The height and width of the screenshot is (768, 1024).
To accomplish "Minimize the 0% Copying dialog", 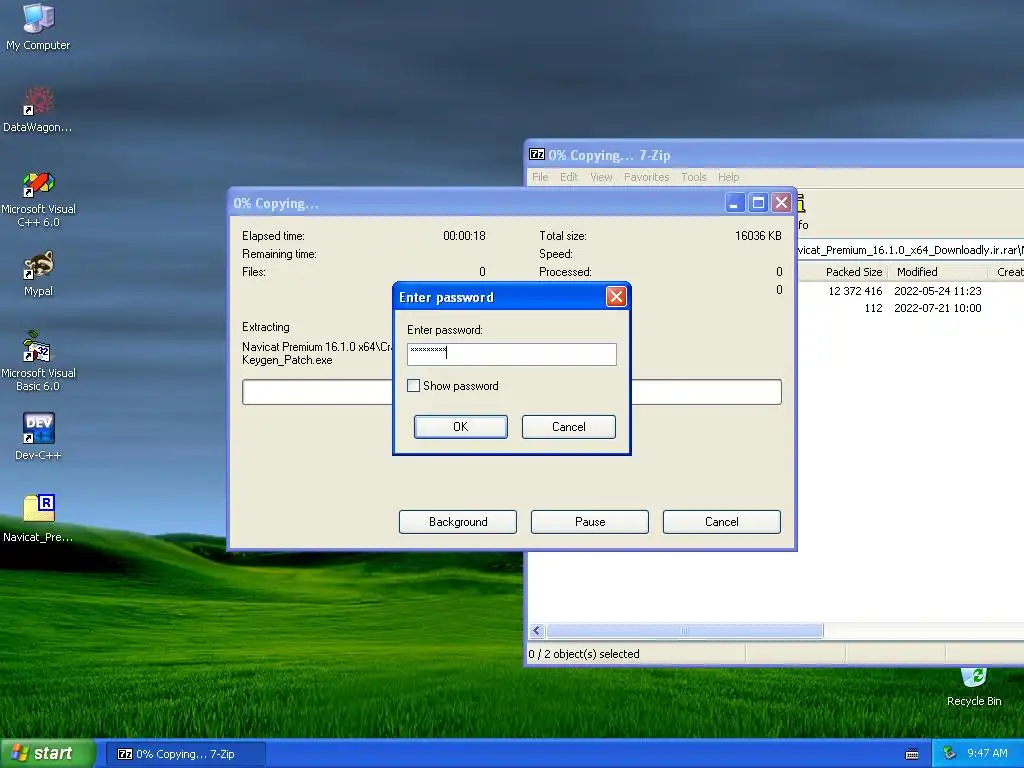I will 735,202.
